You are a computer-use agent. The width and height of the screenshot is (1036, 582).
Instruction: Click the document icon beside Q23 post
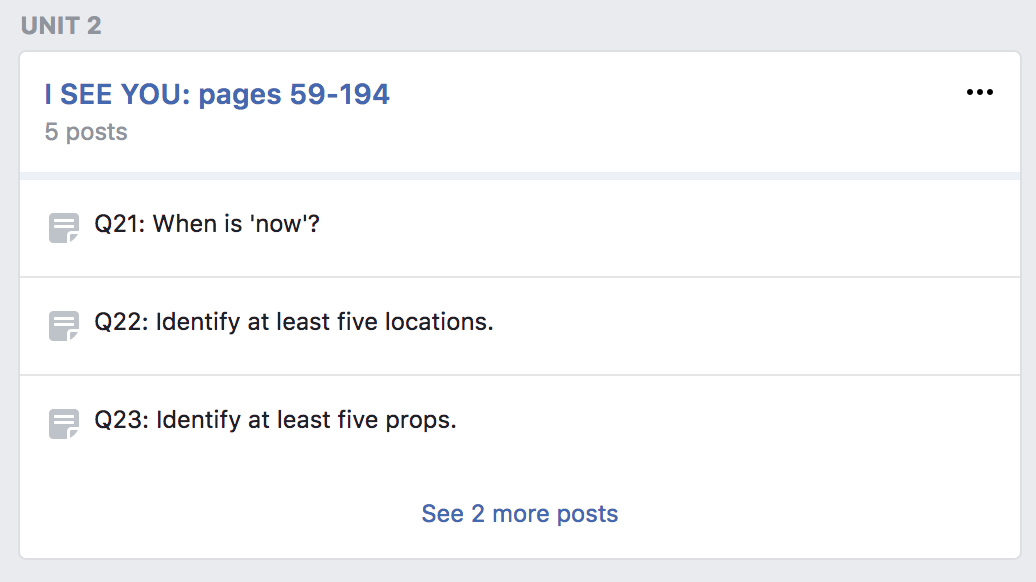(64, 423)
